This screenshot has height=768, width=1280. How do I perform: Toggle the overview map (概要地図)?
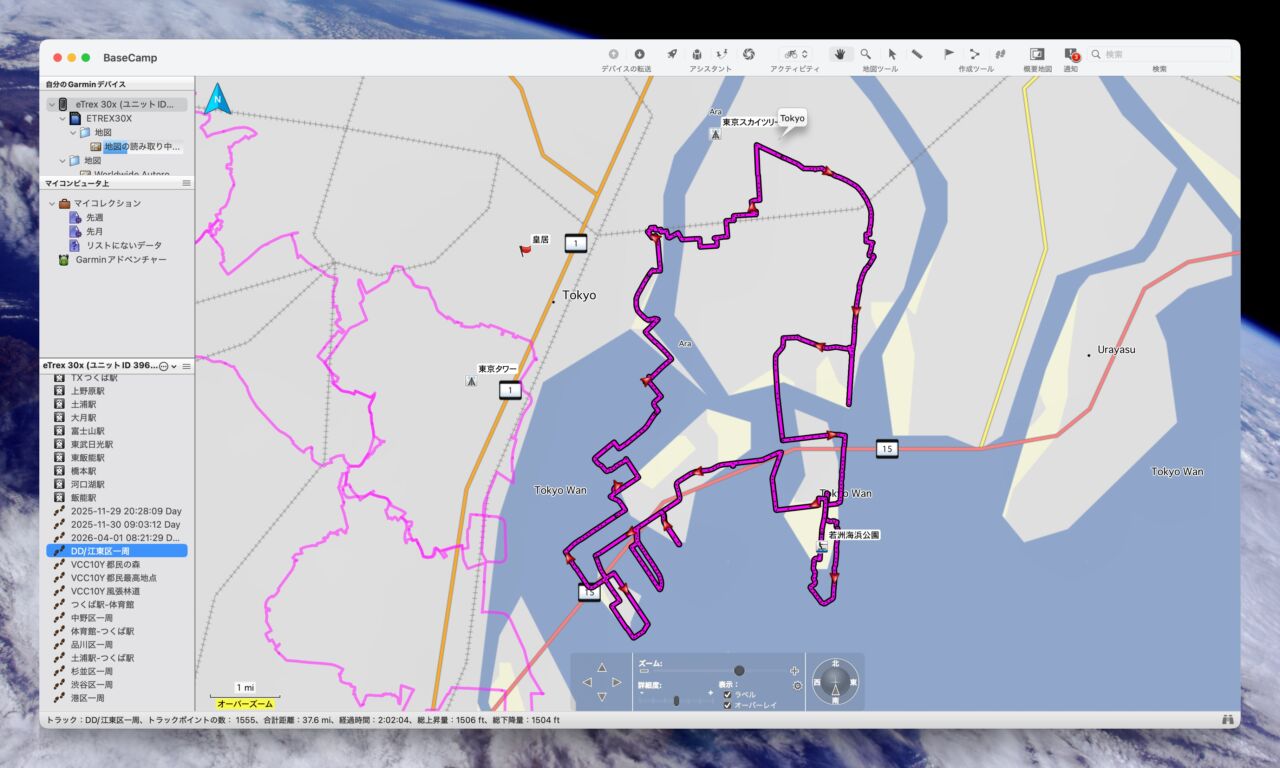click(1037, 54)
